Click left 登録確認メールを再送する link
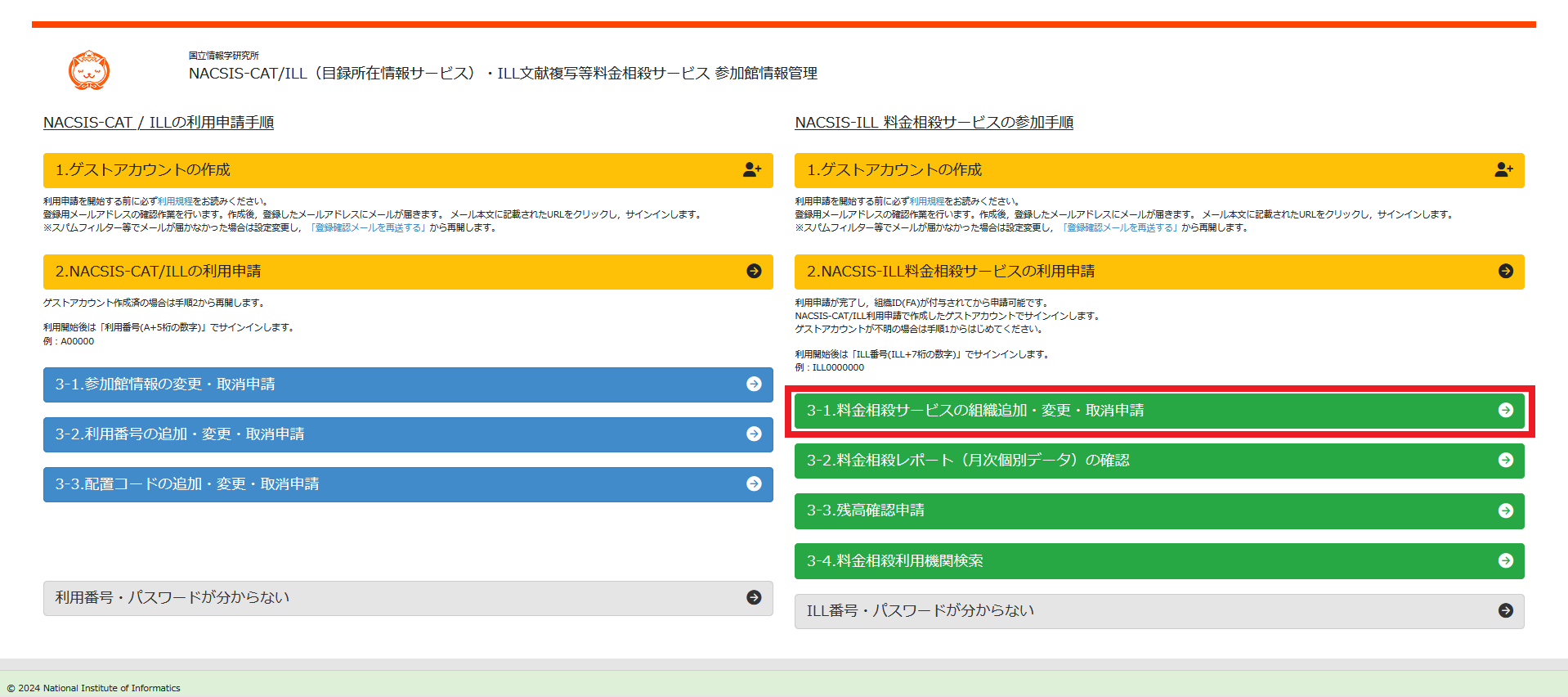This screenshot has height=697, width=1568. click(x=368, y=227)
